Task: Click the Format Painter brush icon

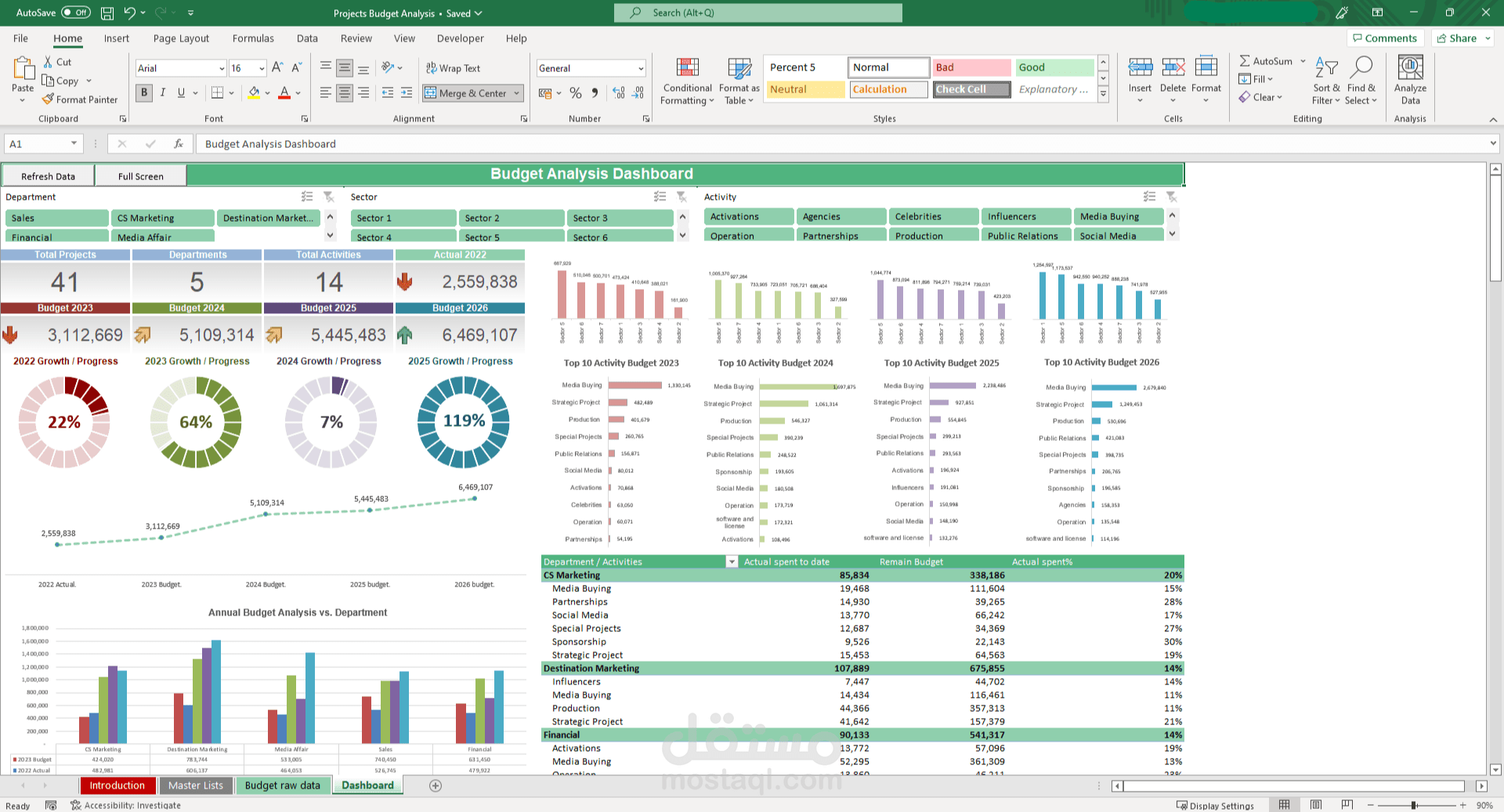Action: pos(48,99)
